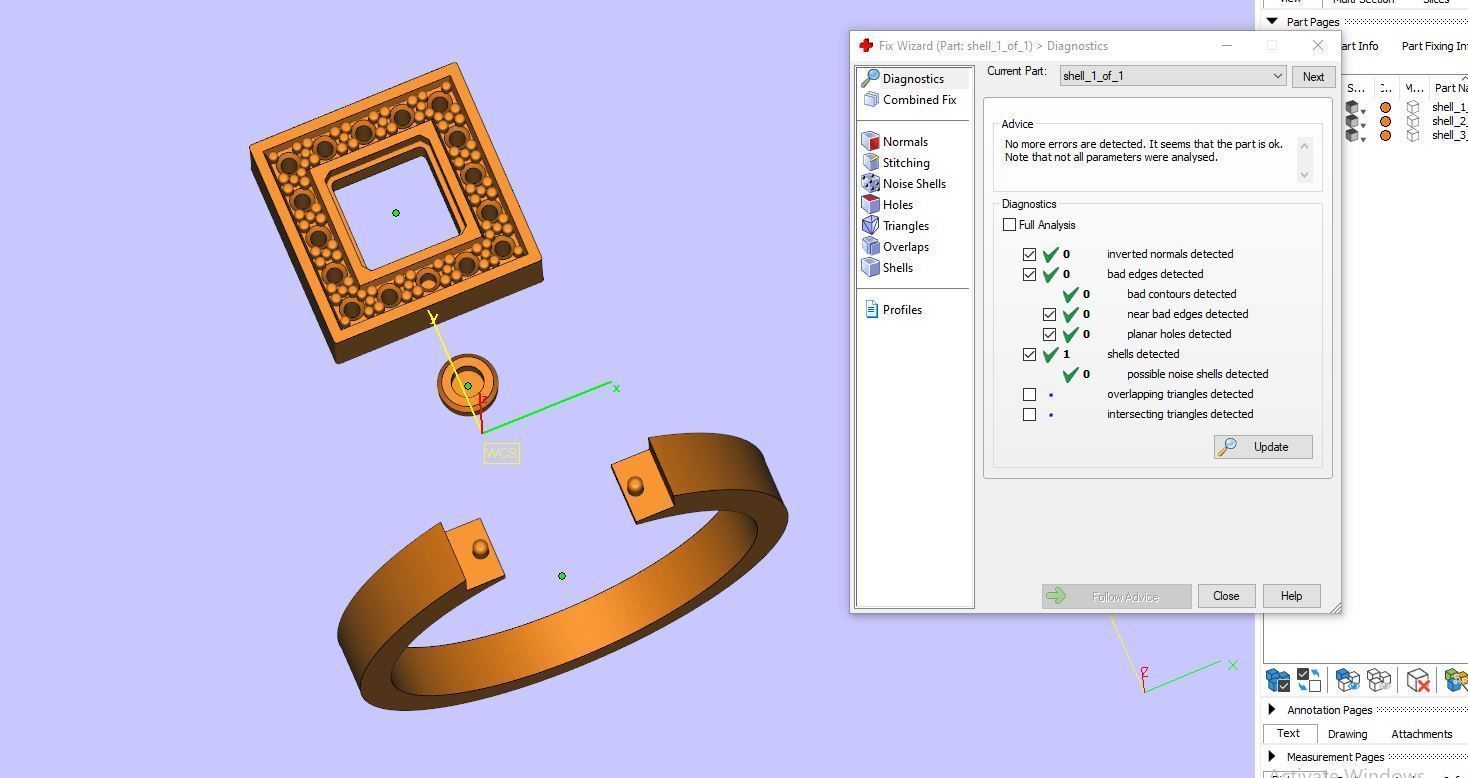Select shell_2 row in part list

click(1449, 121)
